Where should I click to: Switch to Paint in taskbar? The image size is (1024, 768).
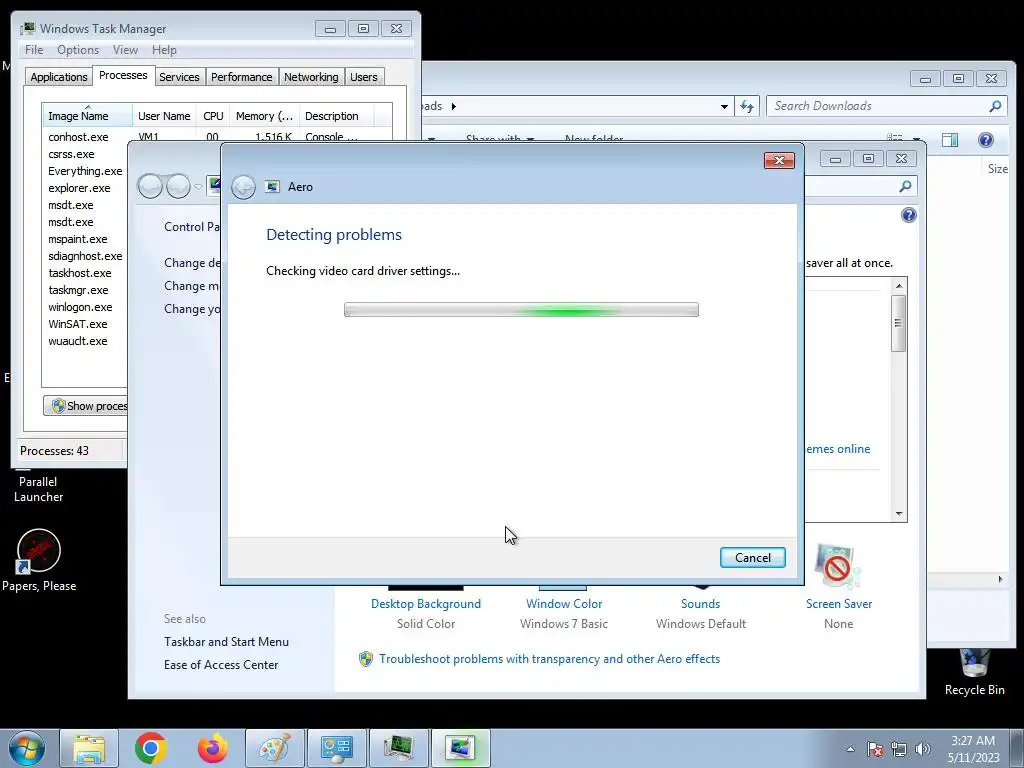[275, 748]
